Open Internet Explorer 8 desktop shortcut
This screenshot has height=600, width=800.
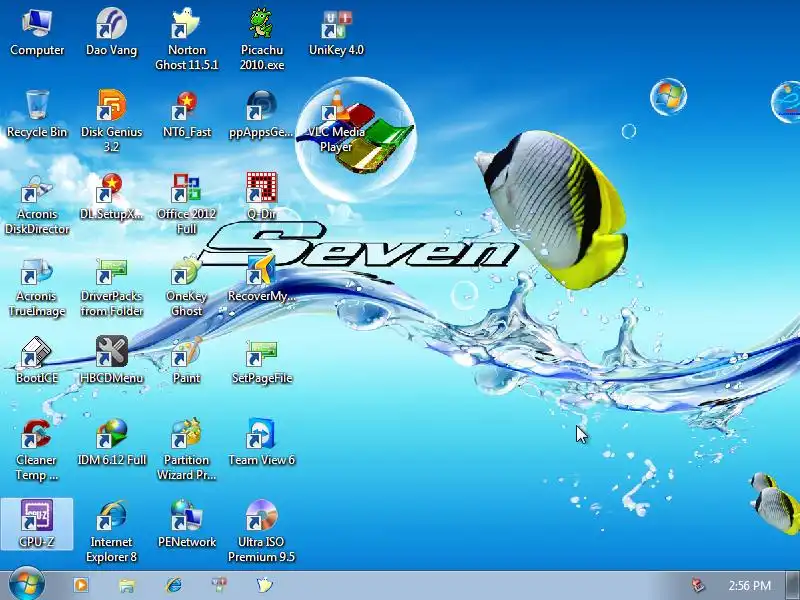tap(111, 532)
